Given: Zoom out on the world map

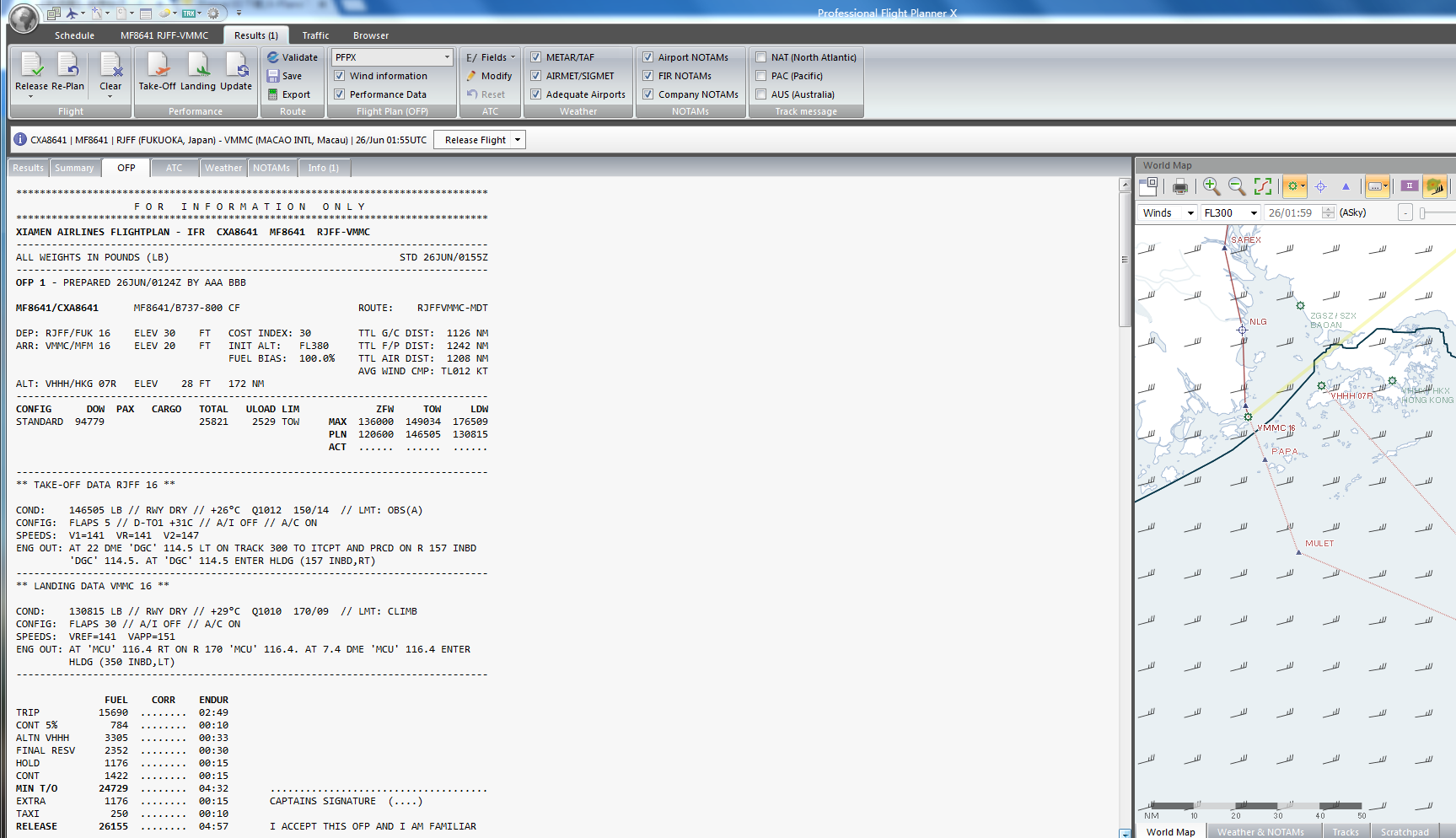Looking at the screenshot, I should (1237, 186).
